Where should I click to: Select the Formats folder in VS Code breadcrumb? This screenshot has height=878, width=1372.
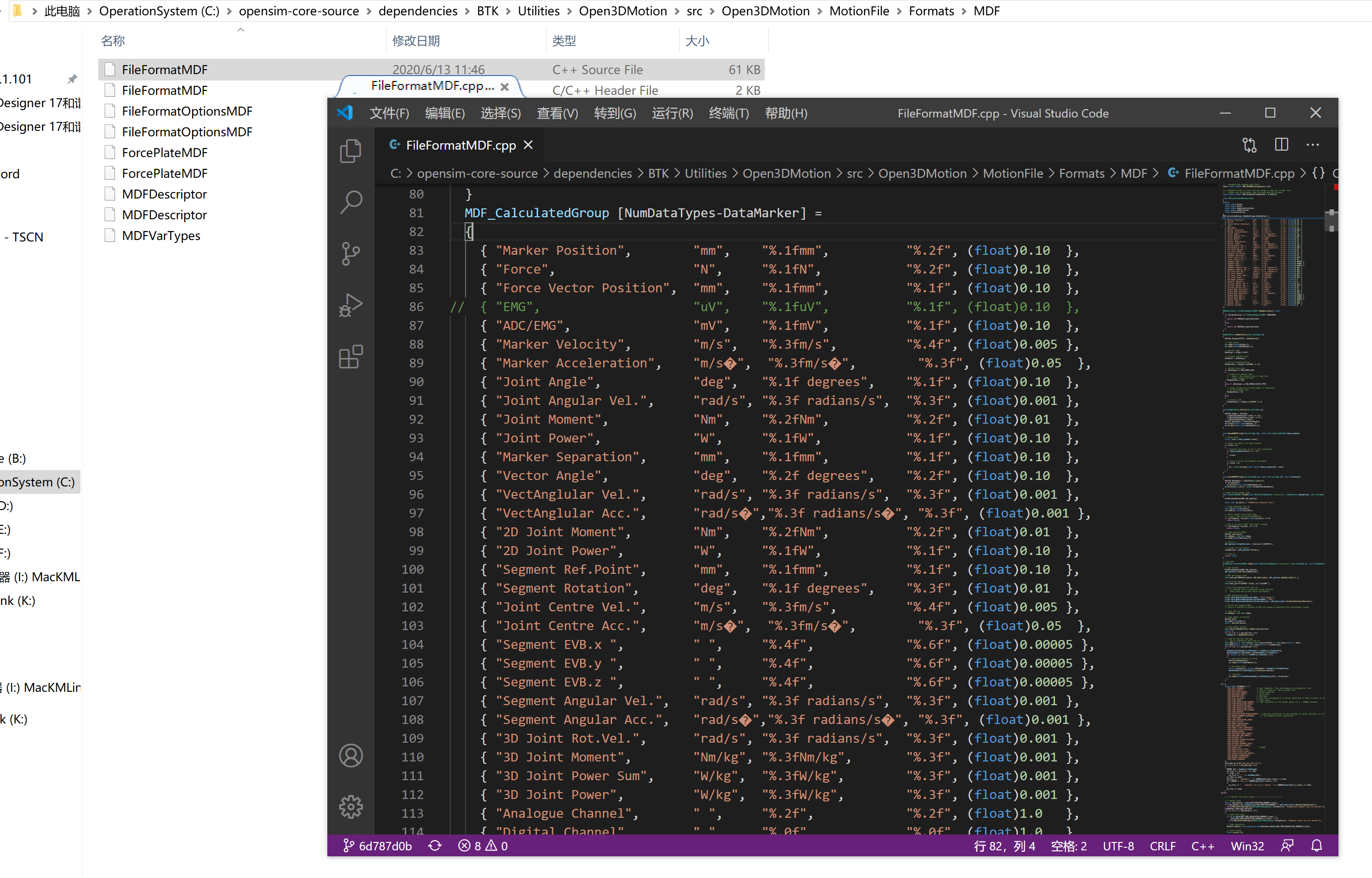[x=1082, y=173]
